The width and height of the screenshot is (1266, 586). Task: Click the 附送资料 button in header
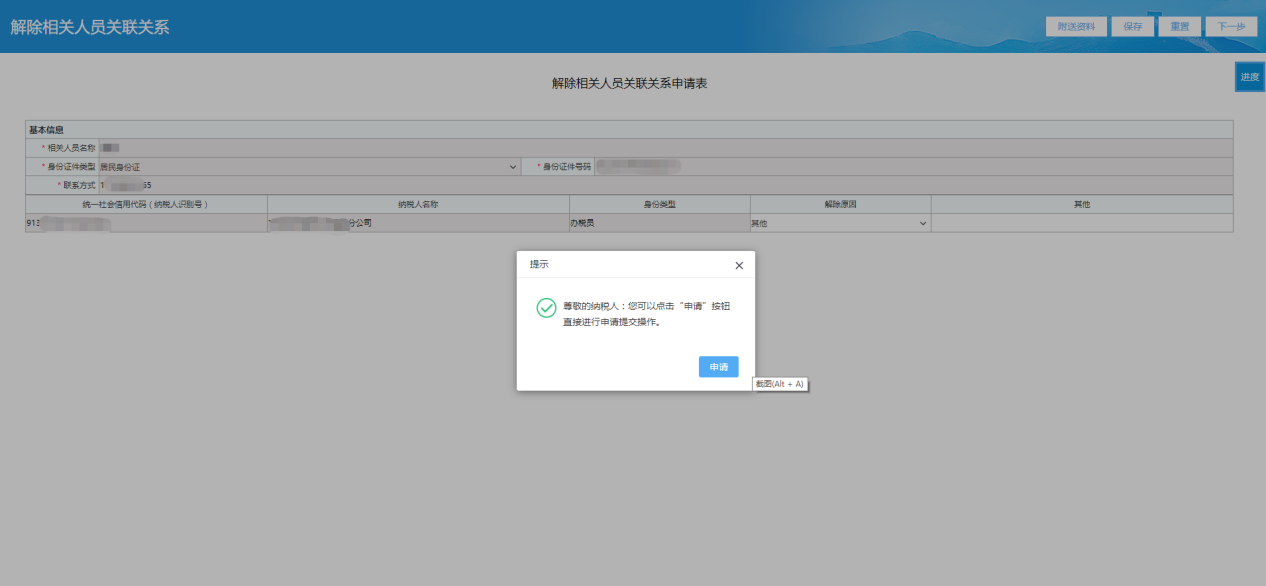pyautogui.click(x=1076, y=27)
